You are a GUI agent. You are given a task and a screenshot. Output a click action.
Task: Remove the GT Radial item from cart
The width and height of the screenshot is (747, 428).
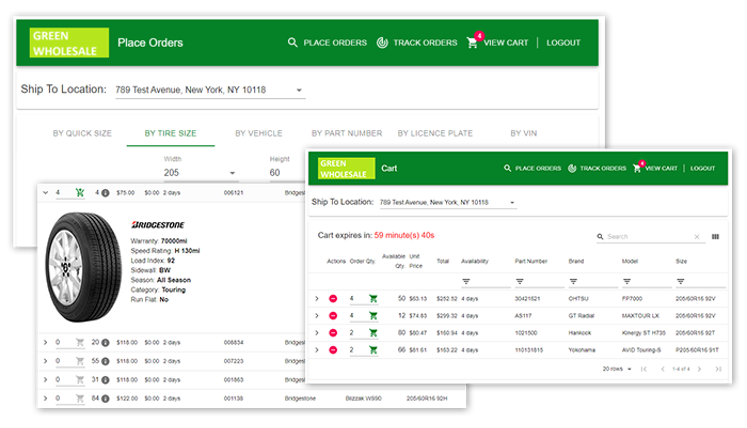tap(333, 316)
